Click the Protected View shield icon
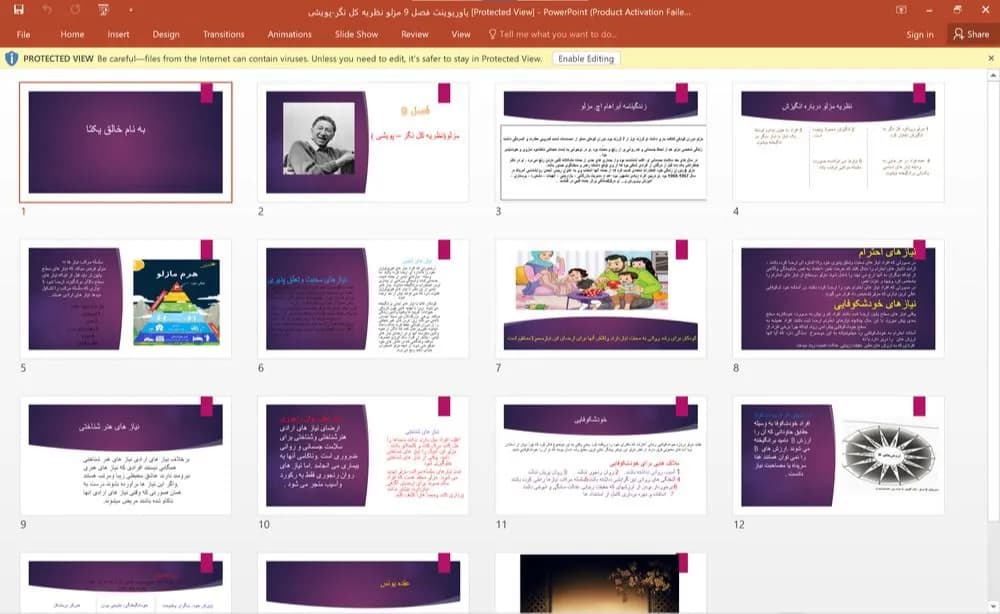The height and width of the screenshot is (614, 1000). click(x=11, y=59)
